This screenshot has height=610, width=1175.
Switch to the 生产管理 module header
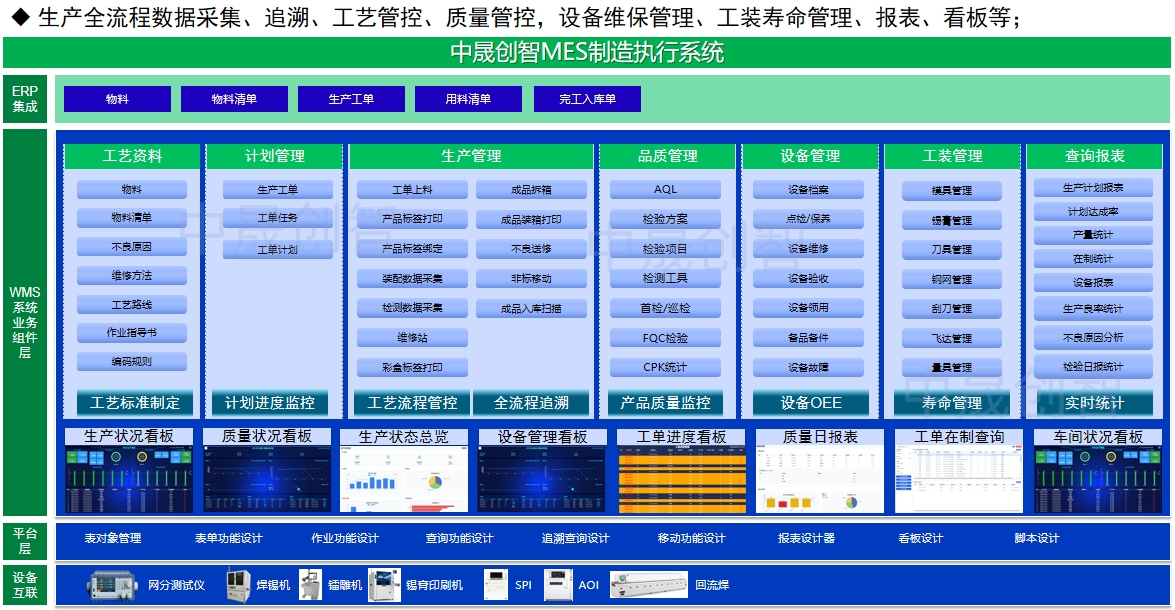coord(471,156)
